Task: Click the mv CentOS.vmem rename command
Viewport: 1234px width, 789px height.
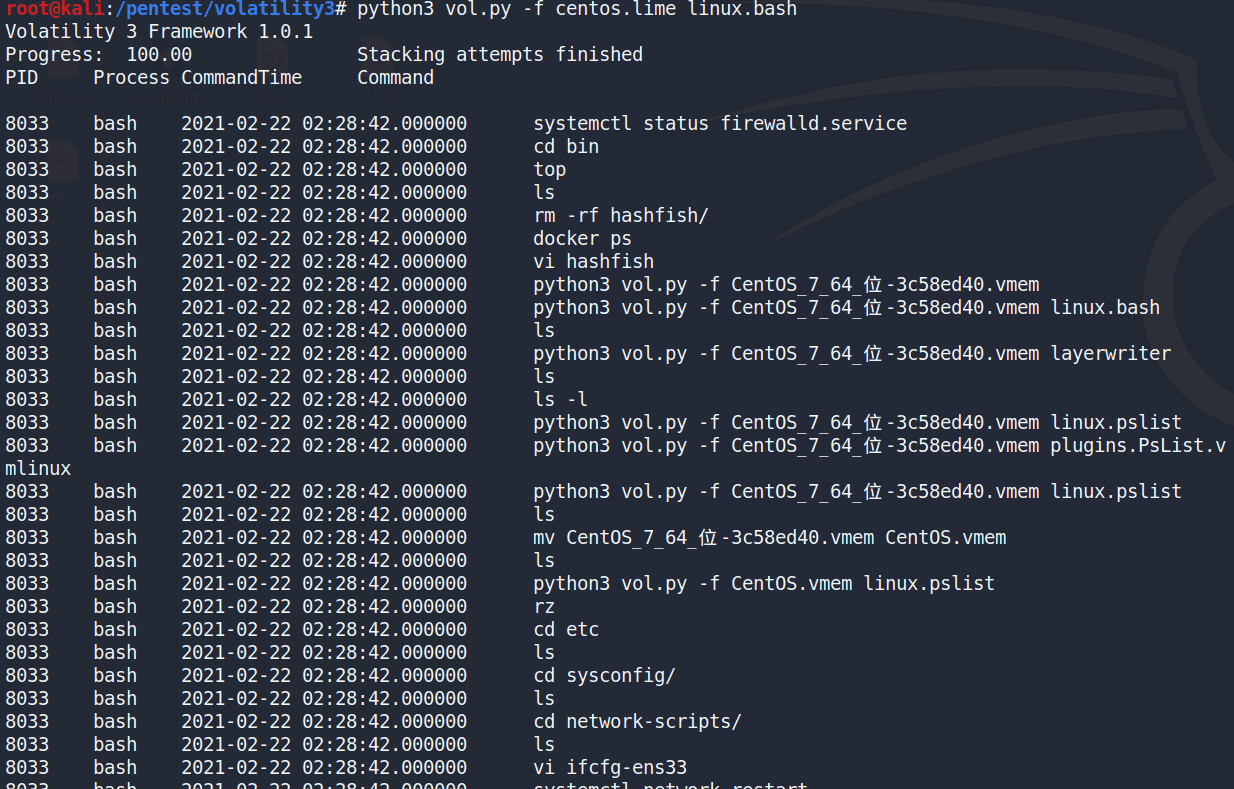Action: pos(769,538)
